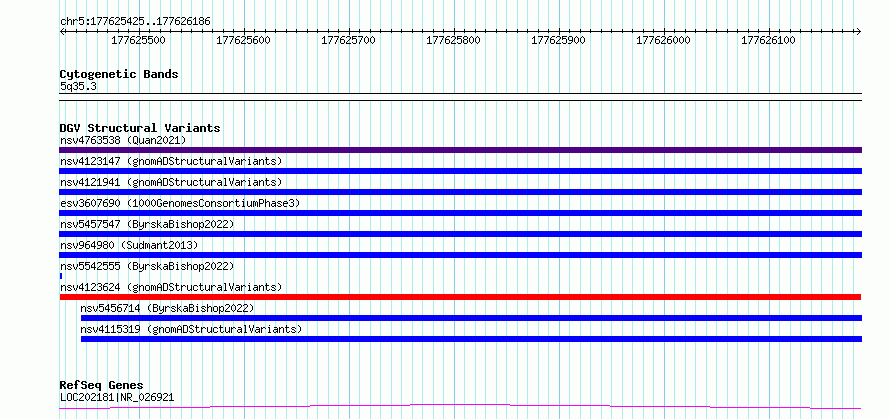This screenshot has height=419, width=890.
Task: Click ruler position 177626000
Action: click(664, 40)
